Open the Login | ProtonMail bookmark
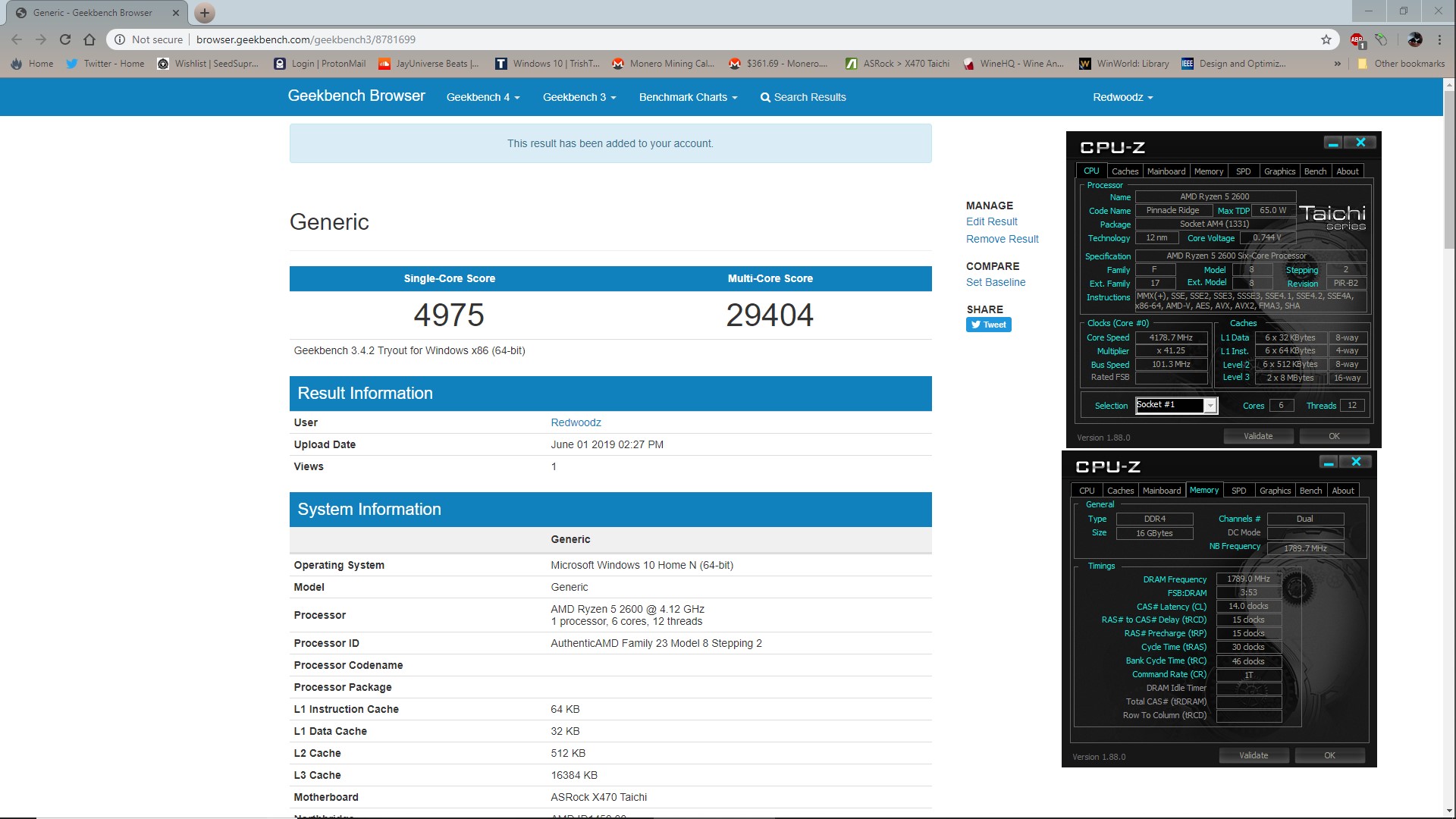Screen dimensions: 1456x819 [320, 64]
